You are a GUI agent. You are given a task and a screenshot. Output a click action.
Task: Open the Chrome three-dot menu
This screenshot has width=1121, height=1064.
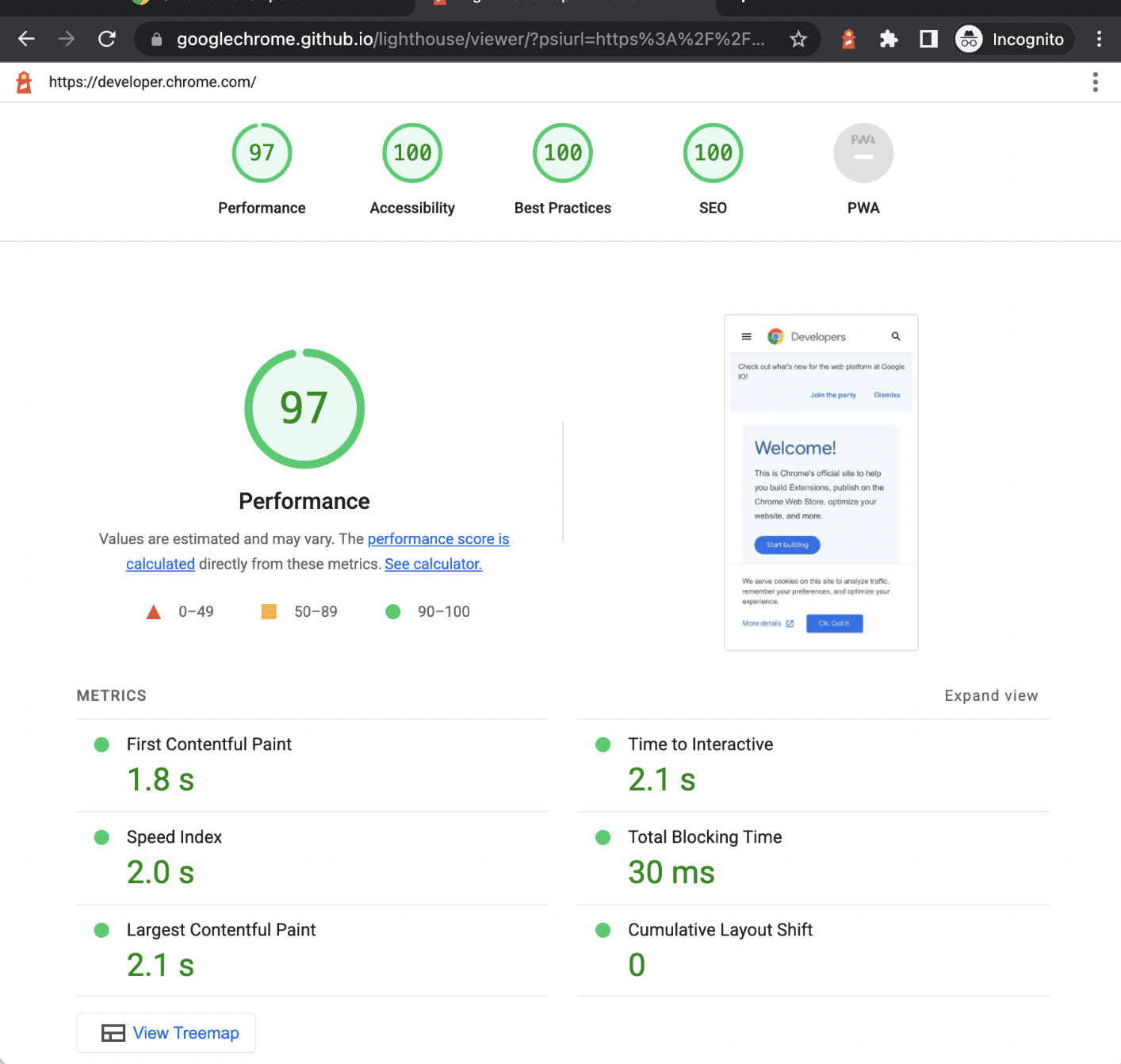[1099, 39]
